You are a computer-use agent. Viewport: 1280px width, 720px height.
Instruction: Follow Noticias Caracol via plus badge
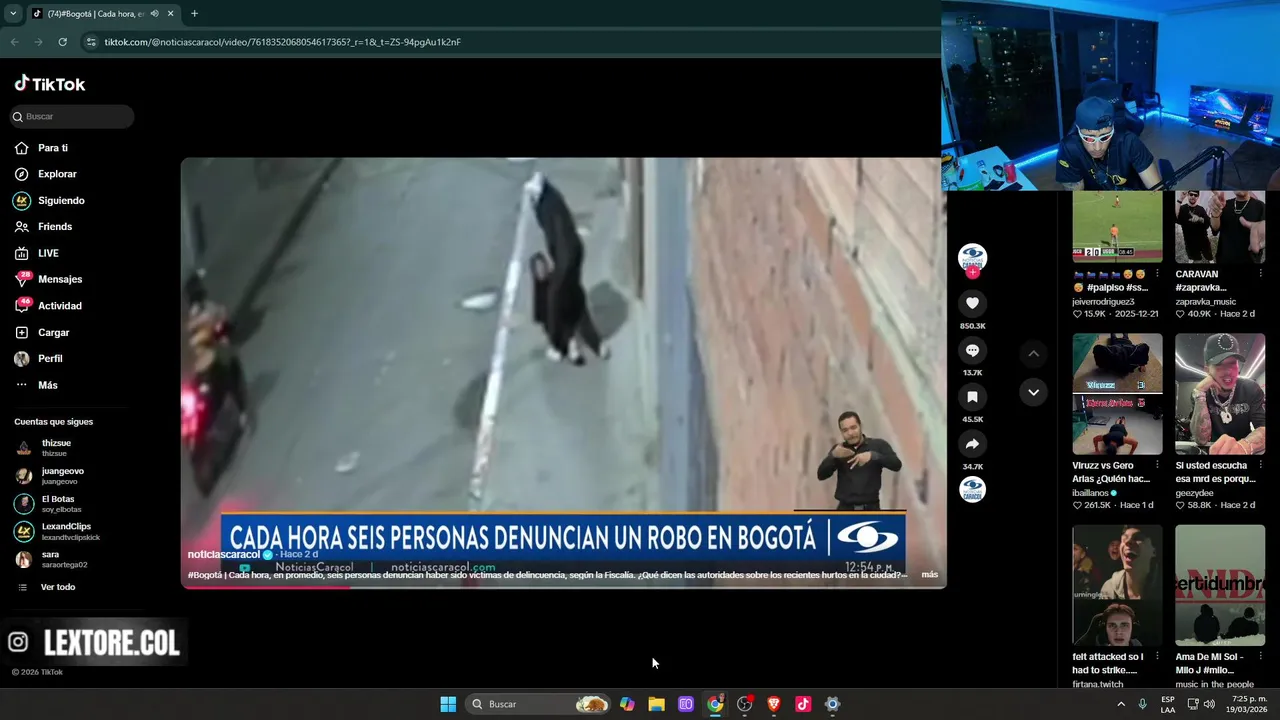[x=972, y=272]
